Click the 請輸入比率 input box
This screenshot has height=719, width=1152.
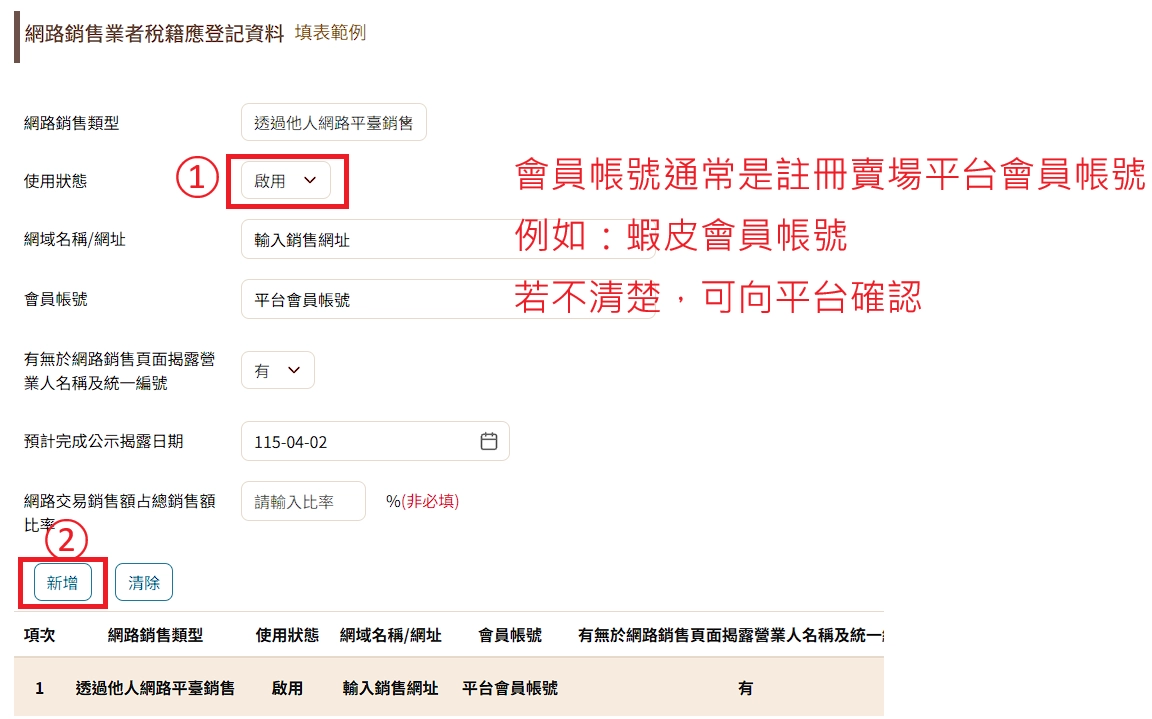(x=303, y=501)
